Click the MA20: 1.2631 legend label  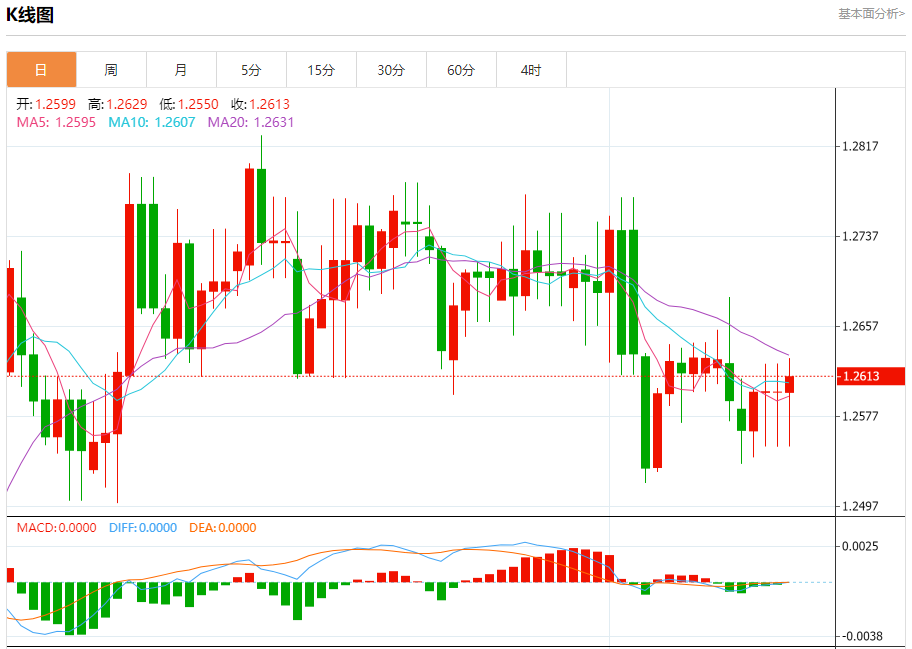pos(251,122)
